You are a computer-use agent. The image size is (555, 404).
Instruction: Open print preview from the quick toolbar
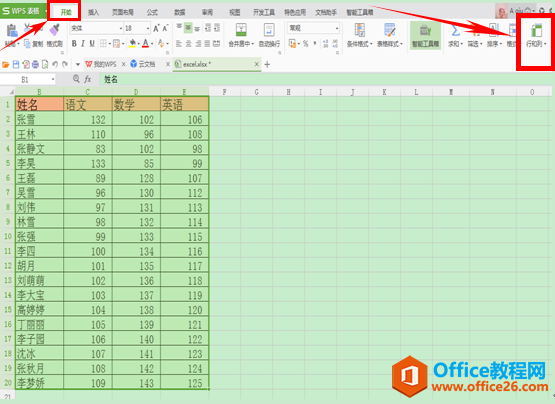pos(45,64)
